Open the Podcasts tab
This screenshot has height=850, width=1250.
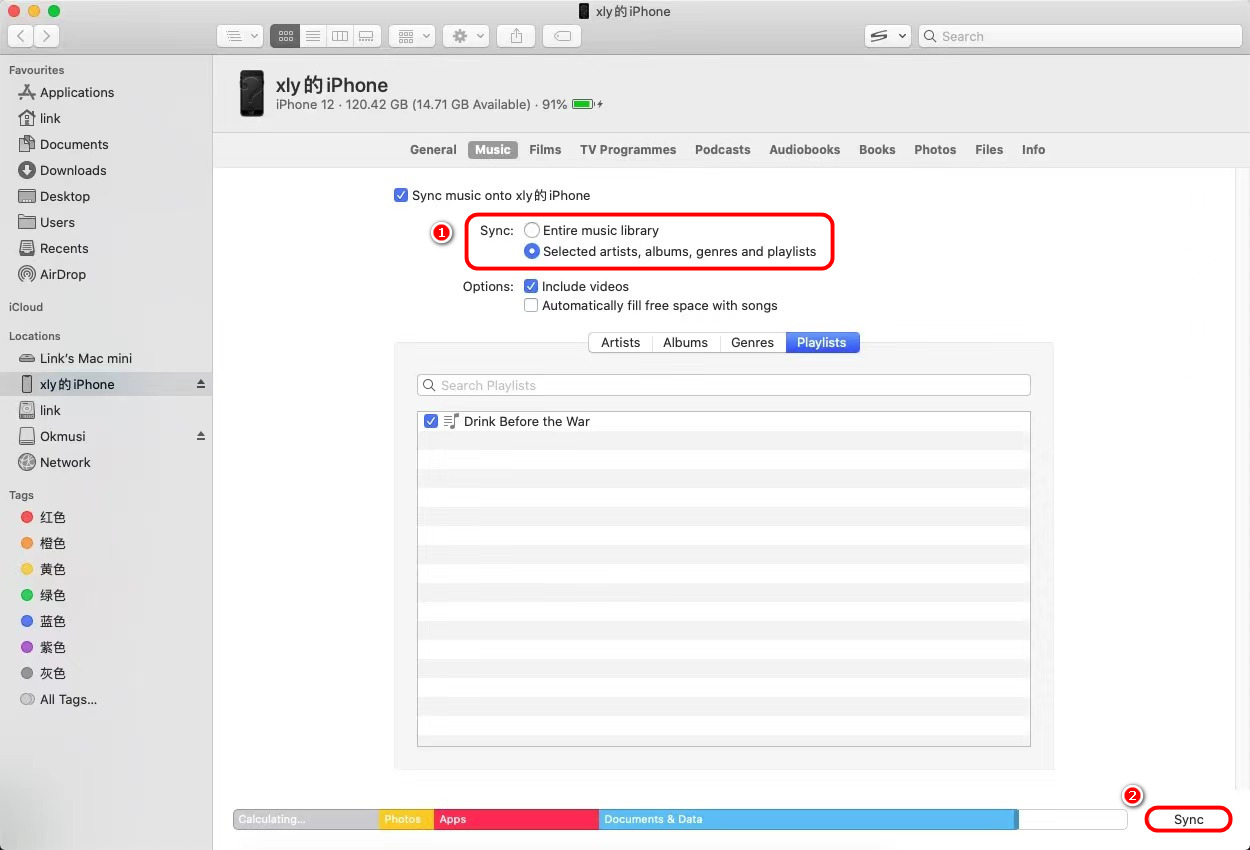[x=722, y=149]
